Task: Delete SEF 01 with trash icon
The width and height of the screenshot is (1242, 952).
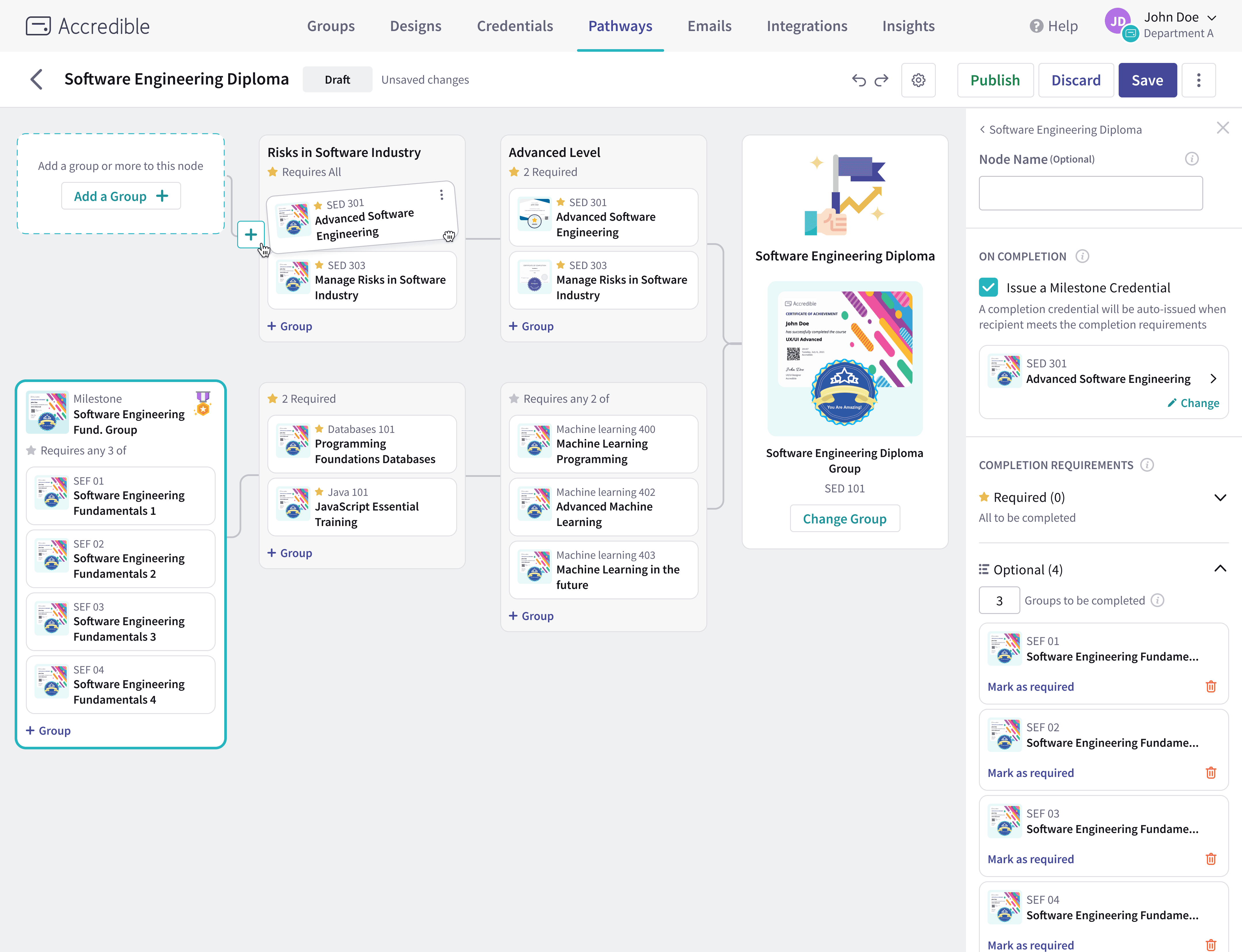Action: coord(1211,687)
